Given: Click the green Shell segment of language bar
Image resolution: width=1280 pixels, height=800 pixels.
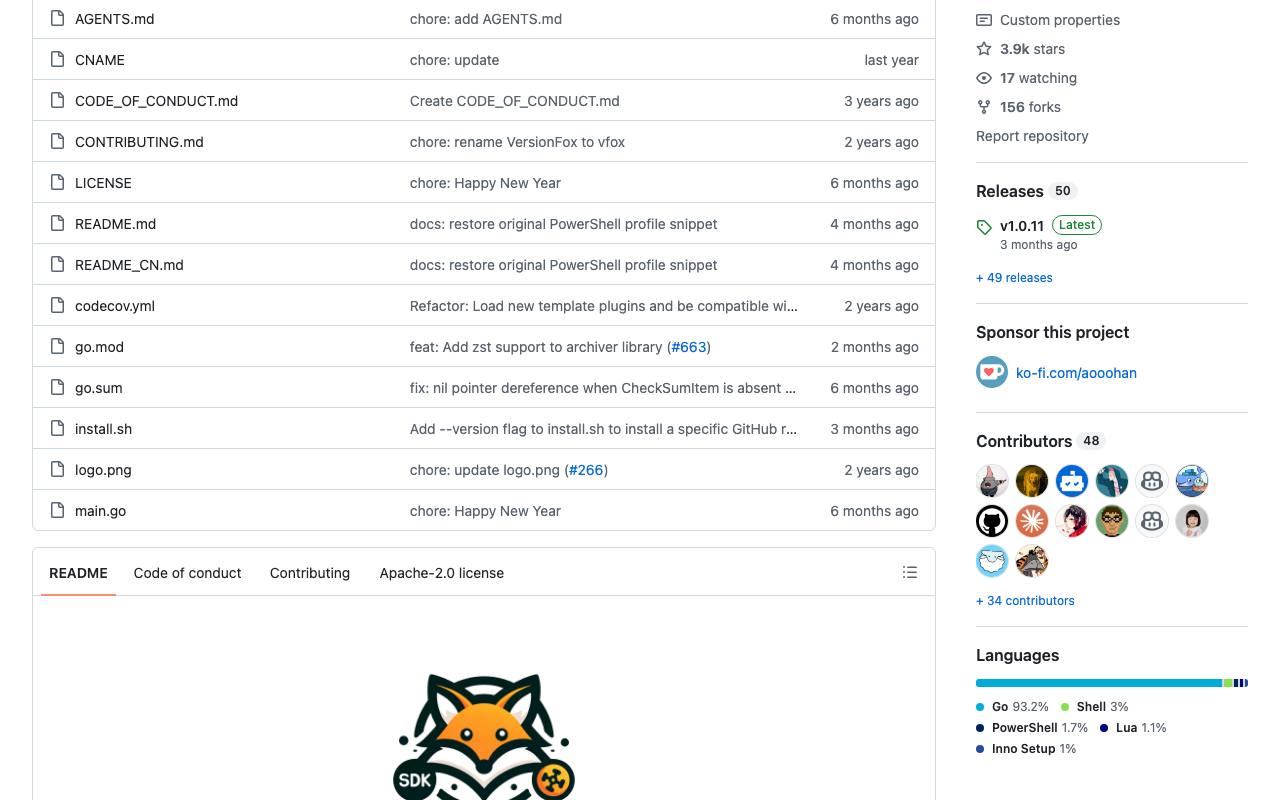Looking at the screenshot, I should 1228,683.
